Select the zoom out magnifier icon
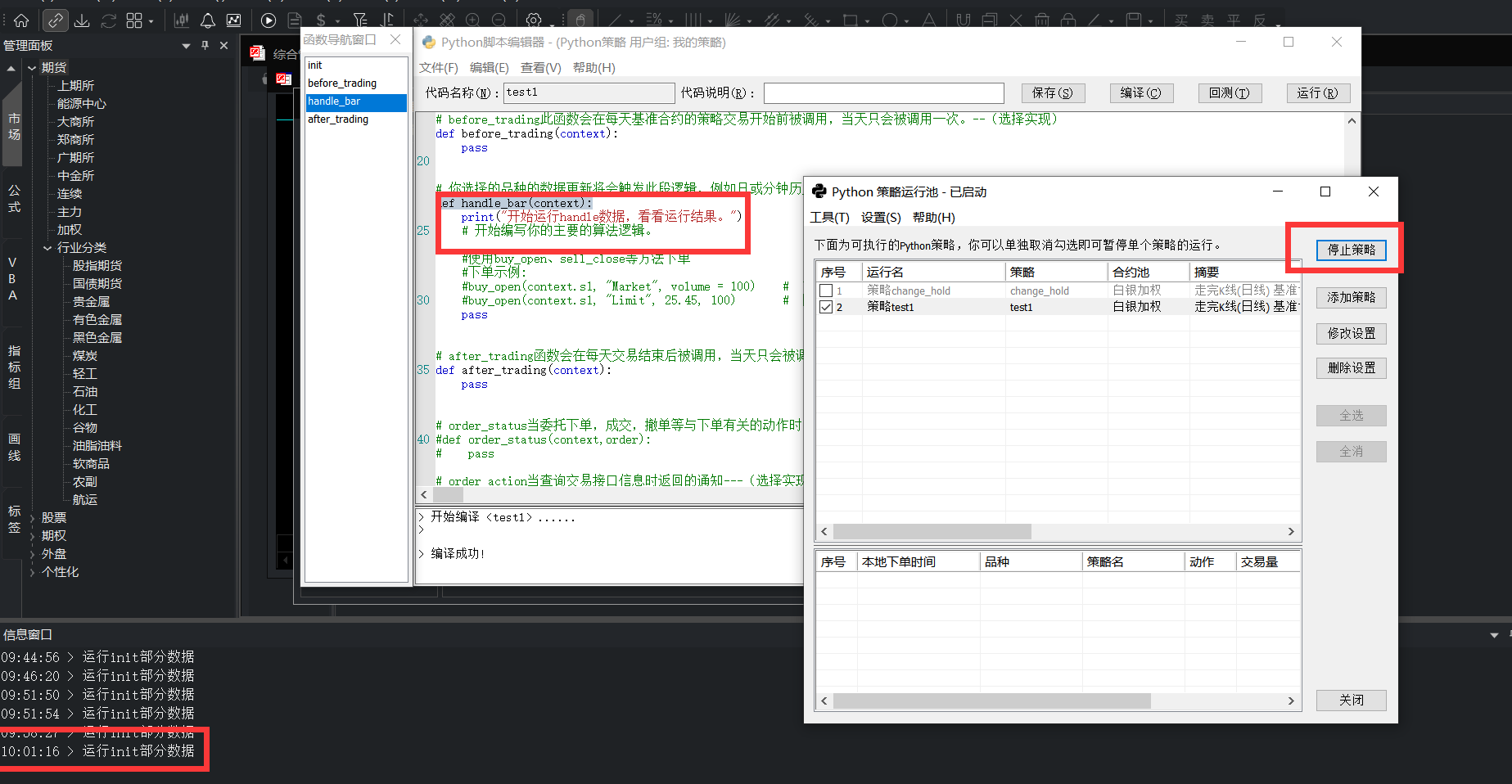The height and width of the screenshot is (784, 1512). 499,20
